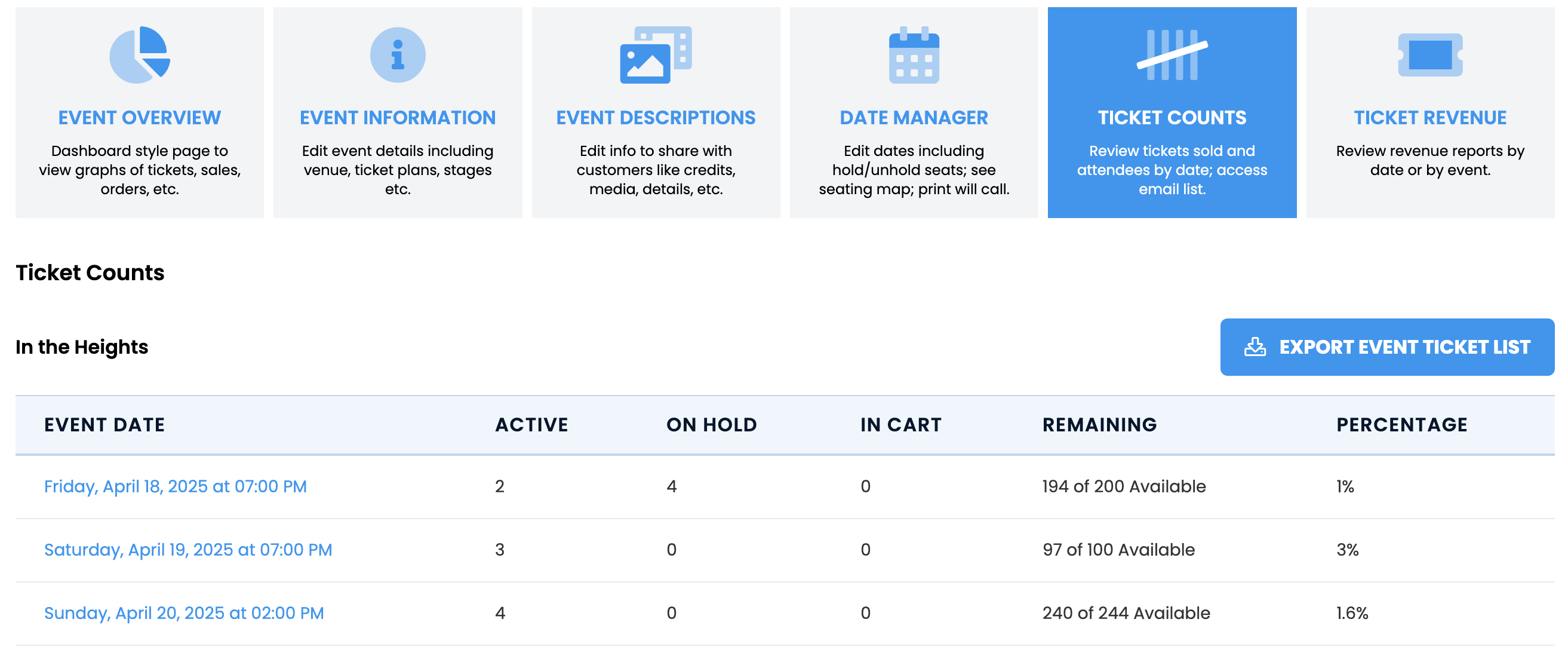This screenshot has height=662, width=1568.
Task: Click the Ticket Counts tally marks icon
Action: (x=1172, y=55)
